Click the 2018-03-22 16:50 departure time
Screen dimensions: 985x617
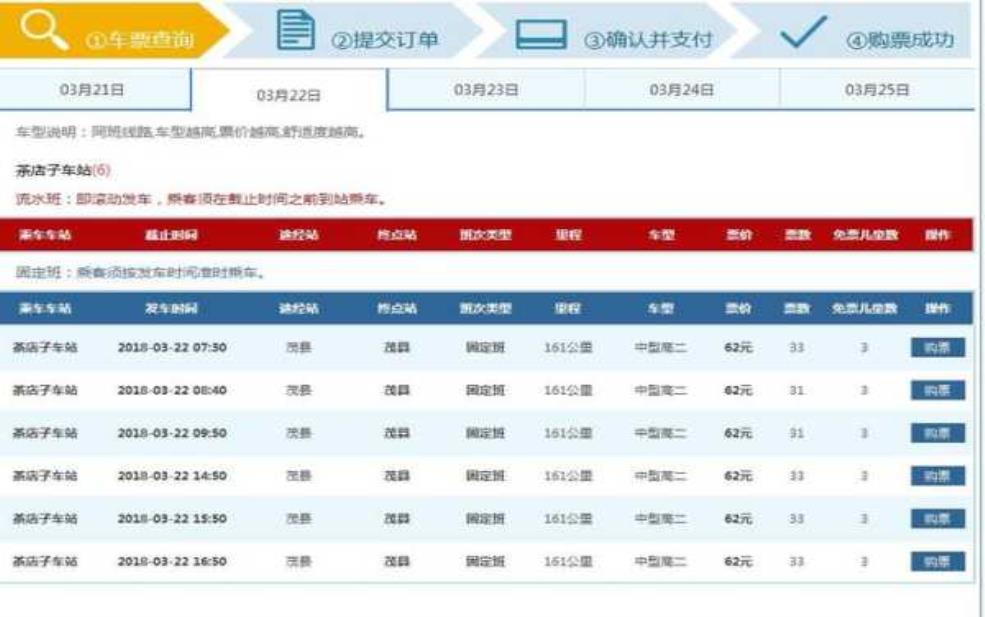(172, 561)
